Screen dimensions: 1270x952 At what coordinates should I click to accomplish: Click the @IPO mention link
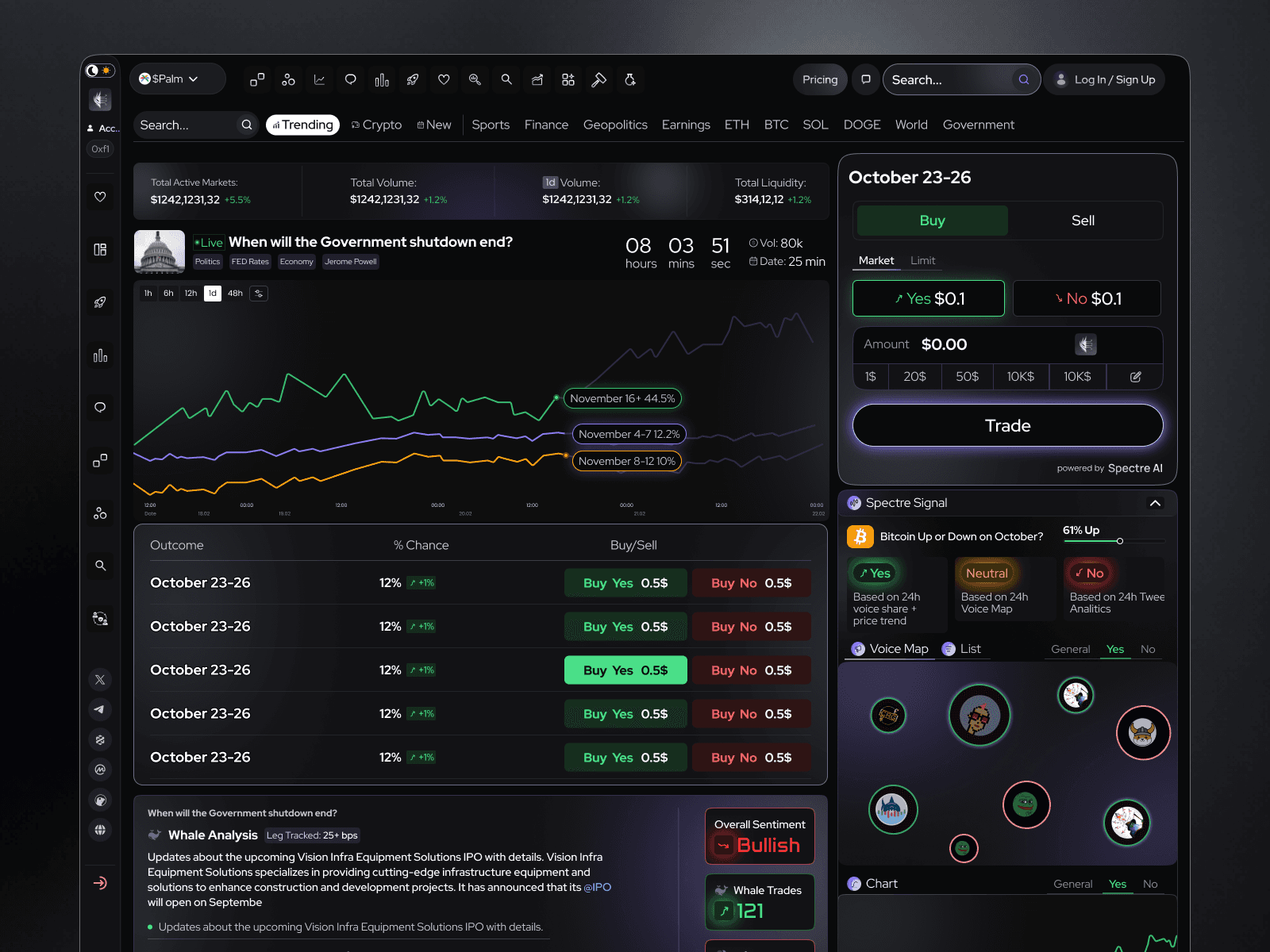click(x=598, y=887)
